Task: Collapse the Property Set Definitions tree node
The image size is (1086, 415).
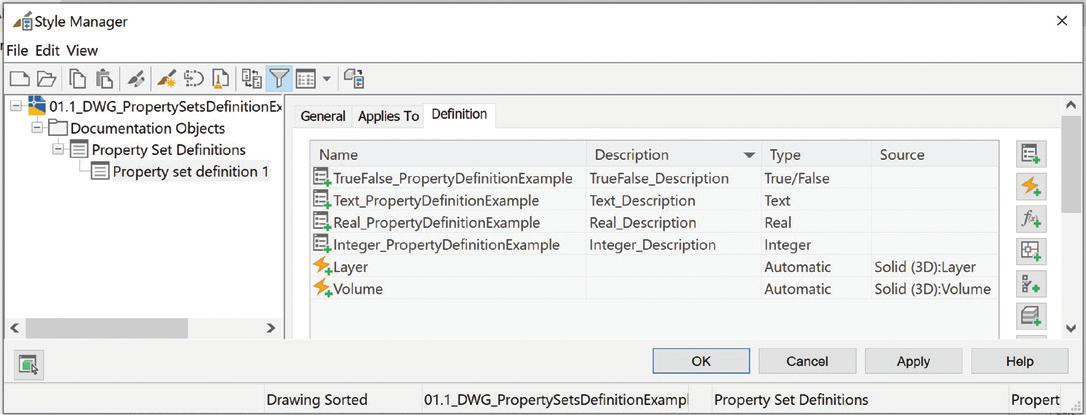Action: point(58,150)
